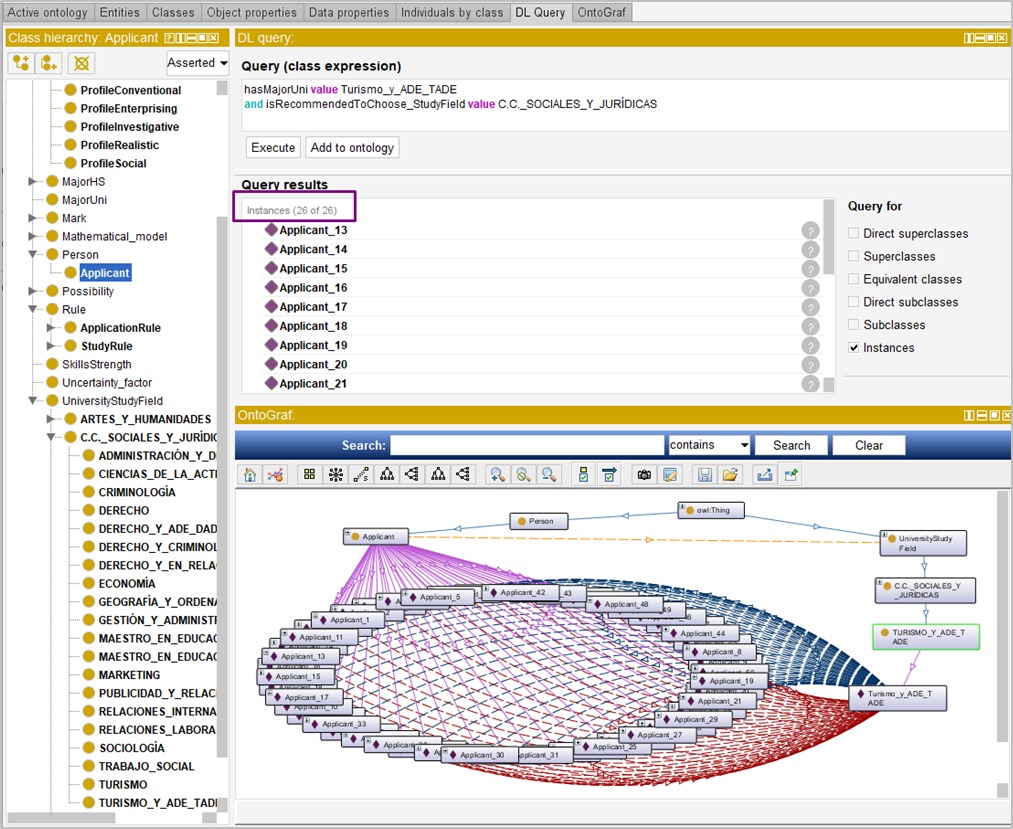
Task: Click the Add to ontology button
Action: (x=352, y=148)
